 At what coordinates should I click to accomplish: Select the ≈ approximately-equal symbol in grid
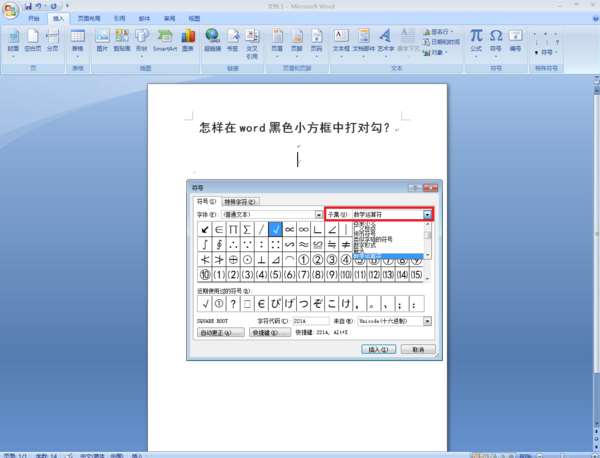(303, 244)
